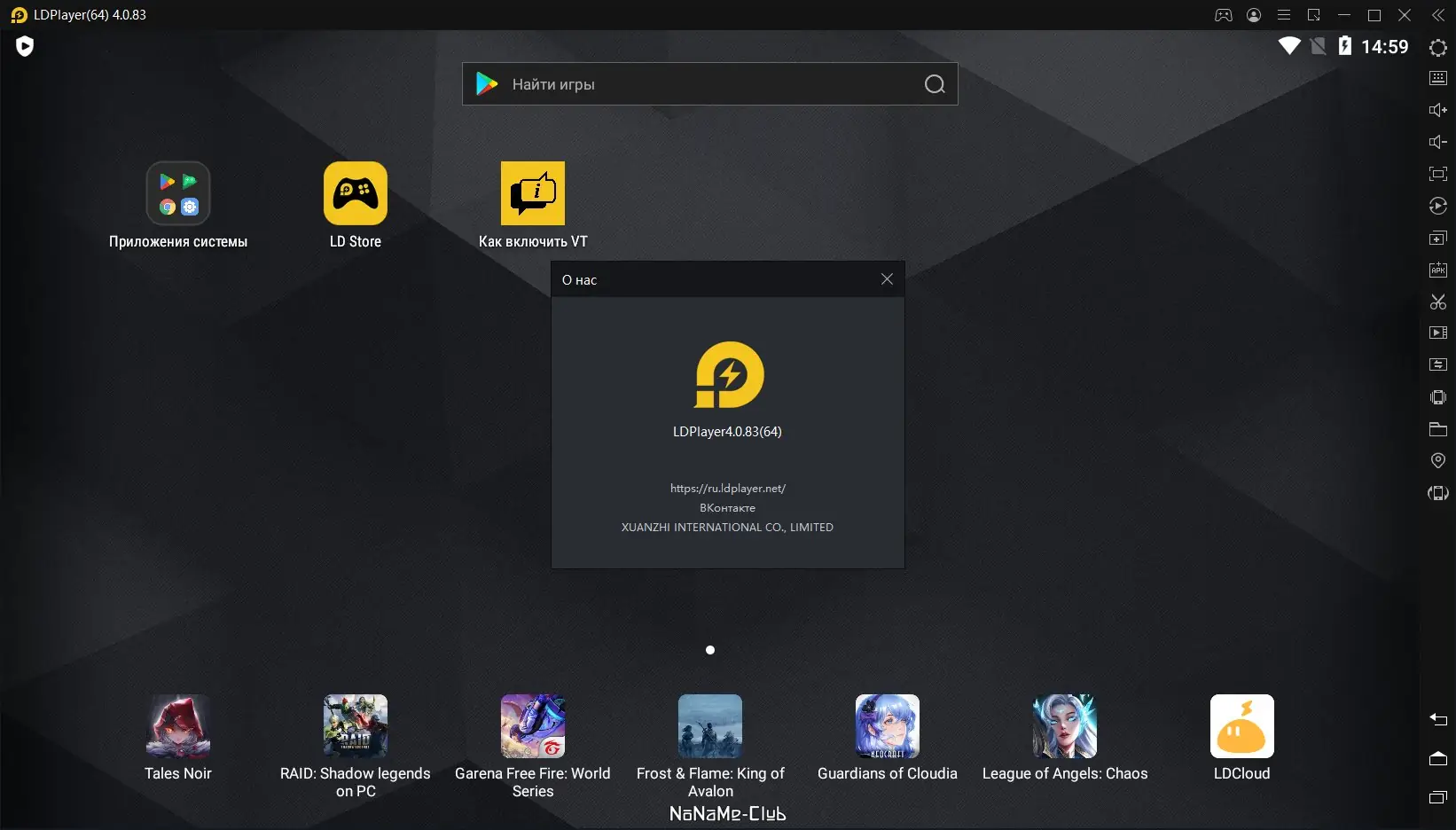Click the 'XUANZHI INTERNATIONAL CO., LIMITED' text
The height and width of the screenshot is (830, 1456).
(728, 527)
